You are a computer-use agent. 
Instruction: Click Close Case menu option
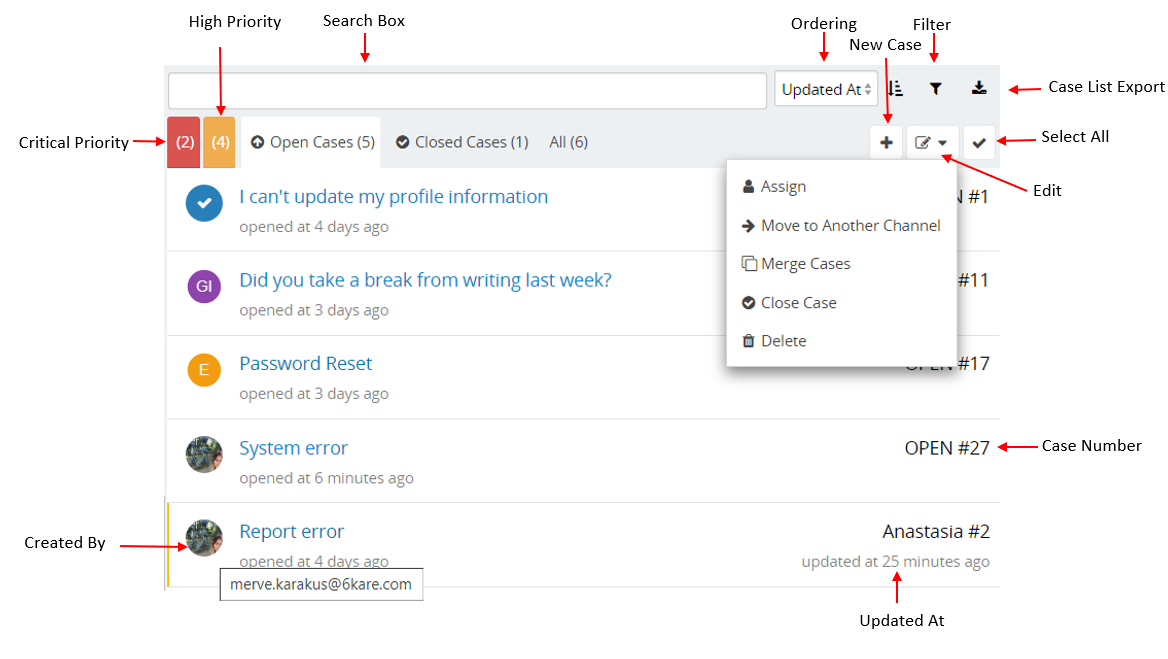(x=798, y=303)
